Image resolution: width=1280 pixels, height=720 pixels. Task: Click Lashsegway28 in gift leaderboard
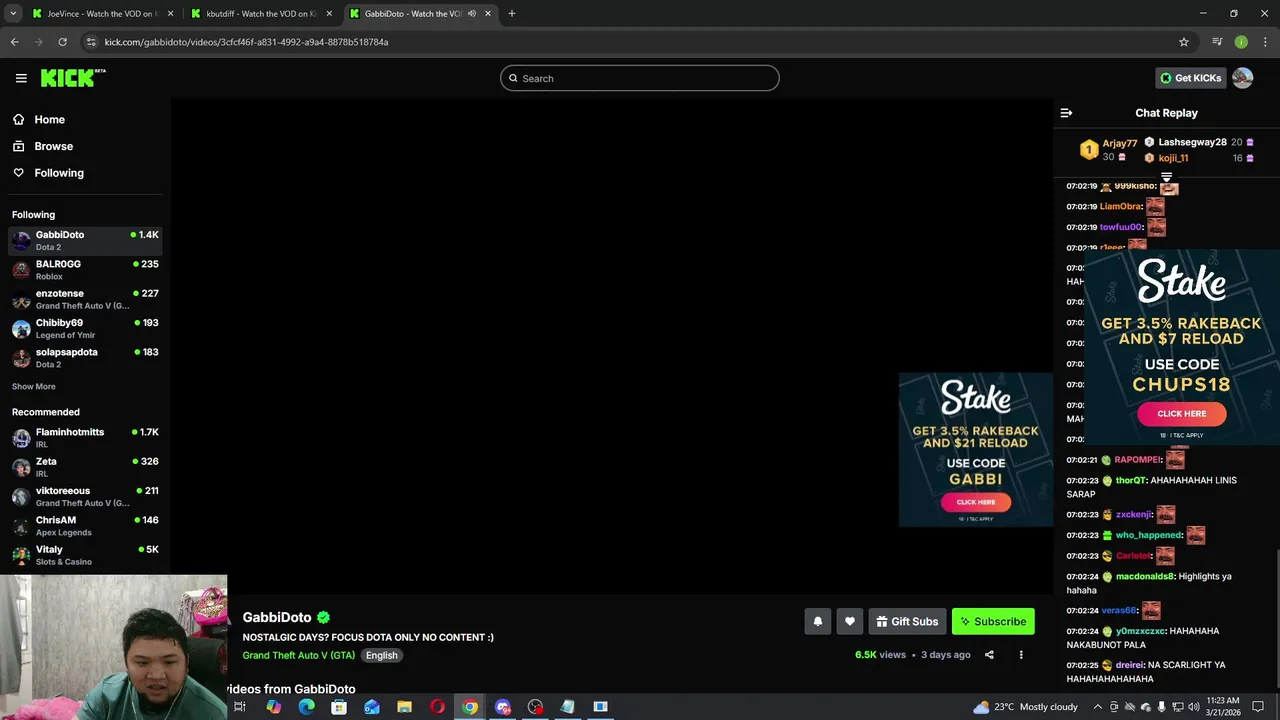1192,142
